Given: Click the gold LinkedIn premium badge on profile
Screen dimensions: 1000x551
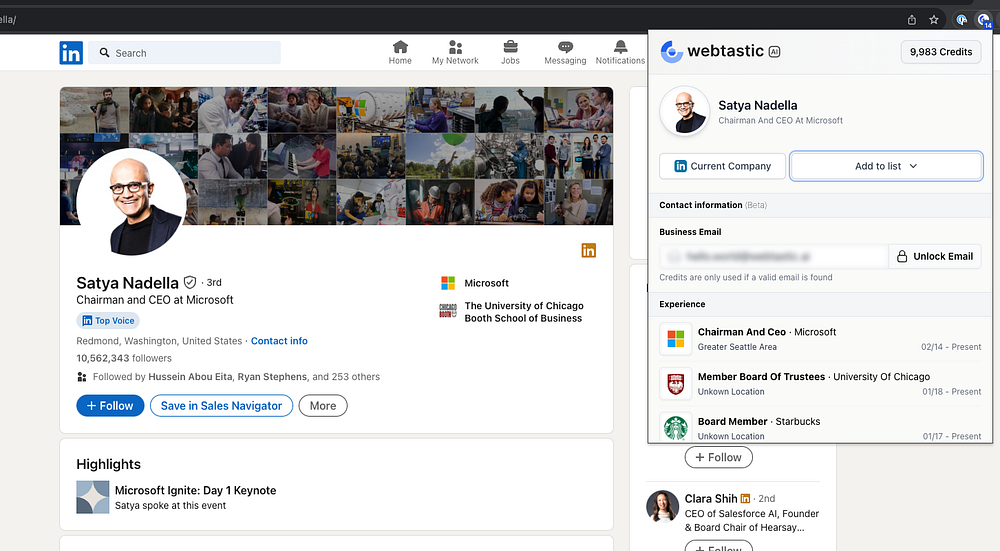Looking at the screenshot, I should point(589,251).
